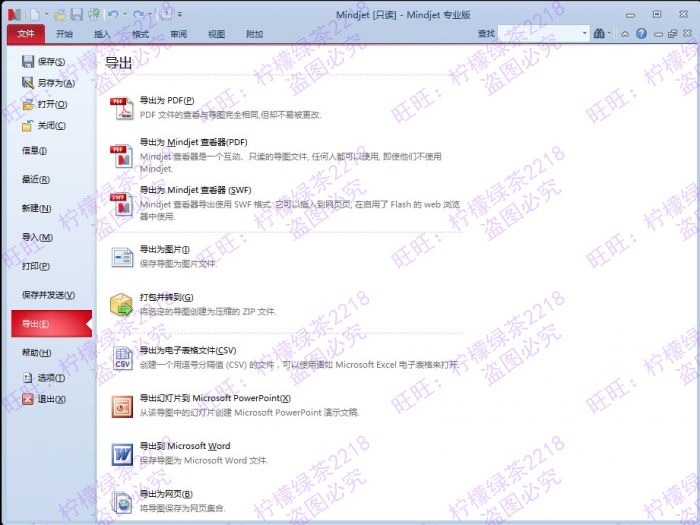Click 导出幻灯片到 Microsoft PowerPoint(X) label

(215, 398)
